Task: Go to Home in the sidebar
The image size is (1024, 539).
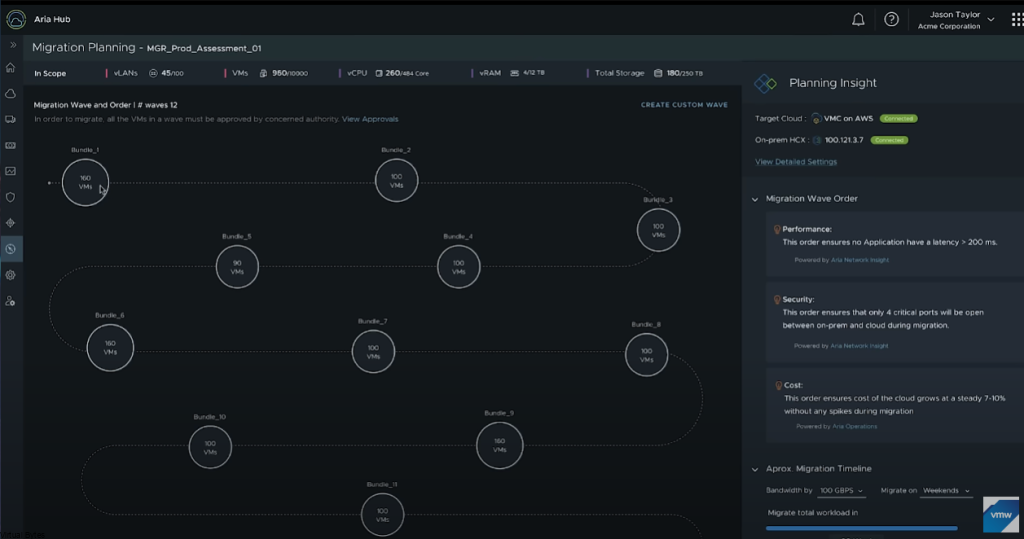Action: [10, 68]
